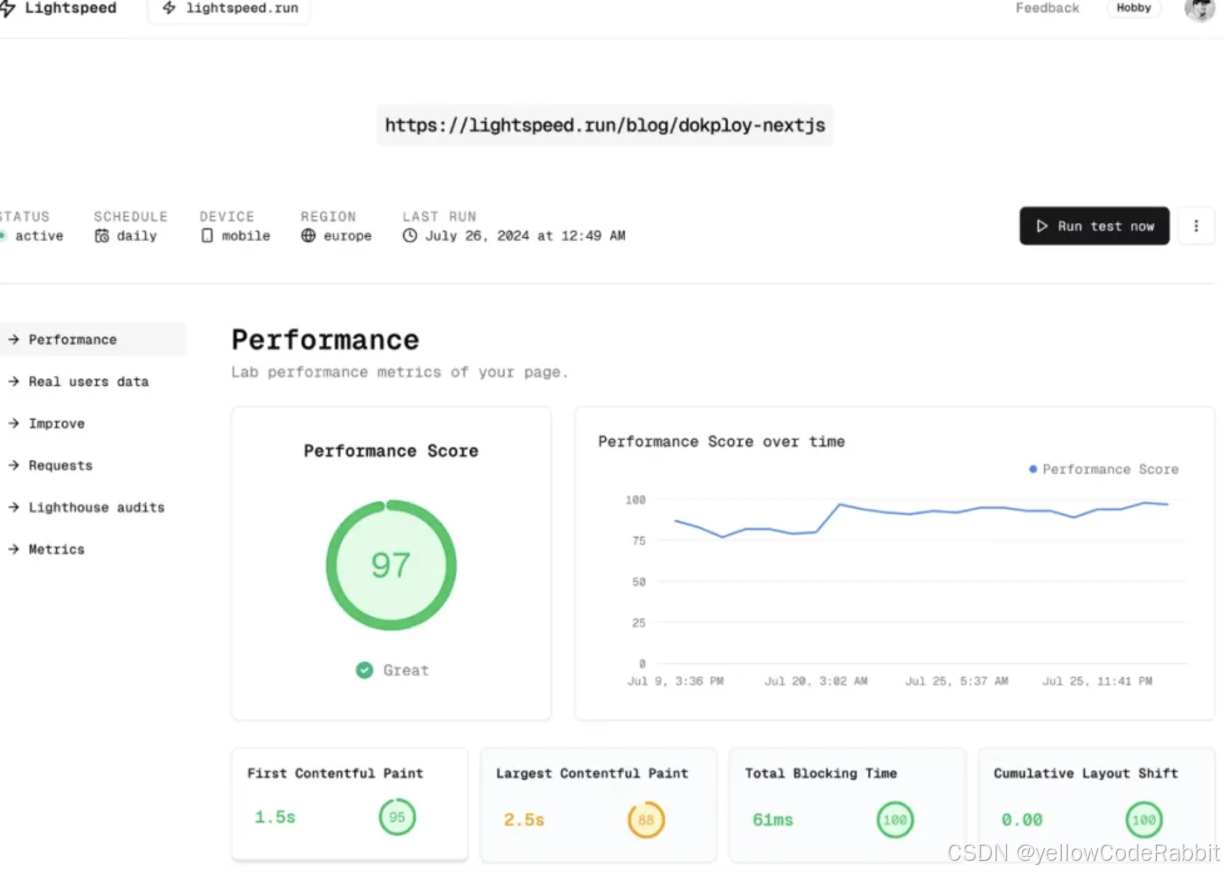The height and width of the screenshot is (872, 1224).
Task: Click the globe icon beside europe
Action: click(x=308, y=236)
